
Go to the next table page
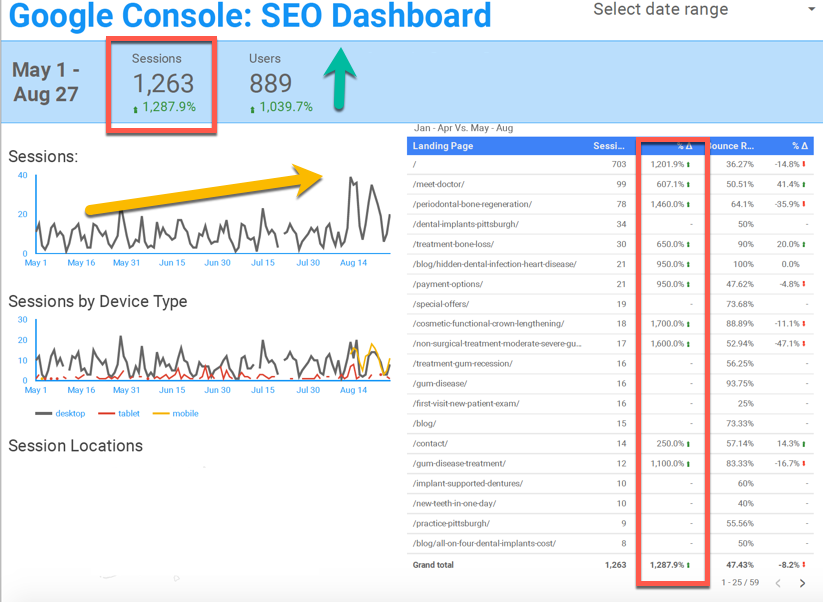click(802, 583)
